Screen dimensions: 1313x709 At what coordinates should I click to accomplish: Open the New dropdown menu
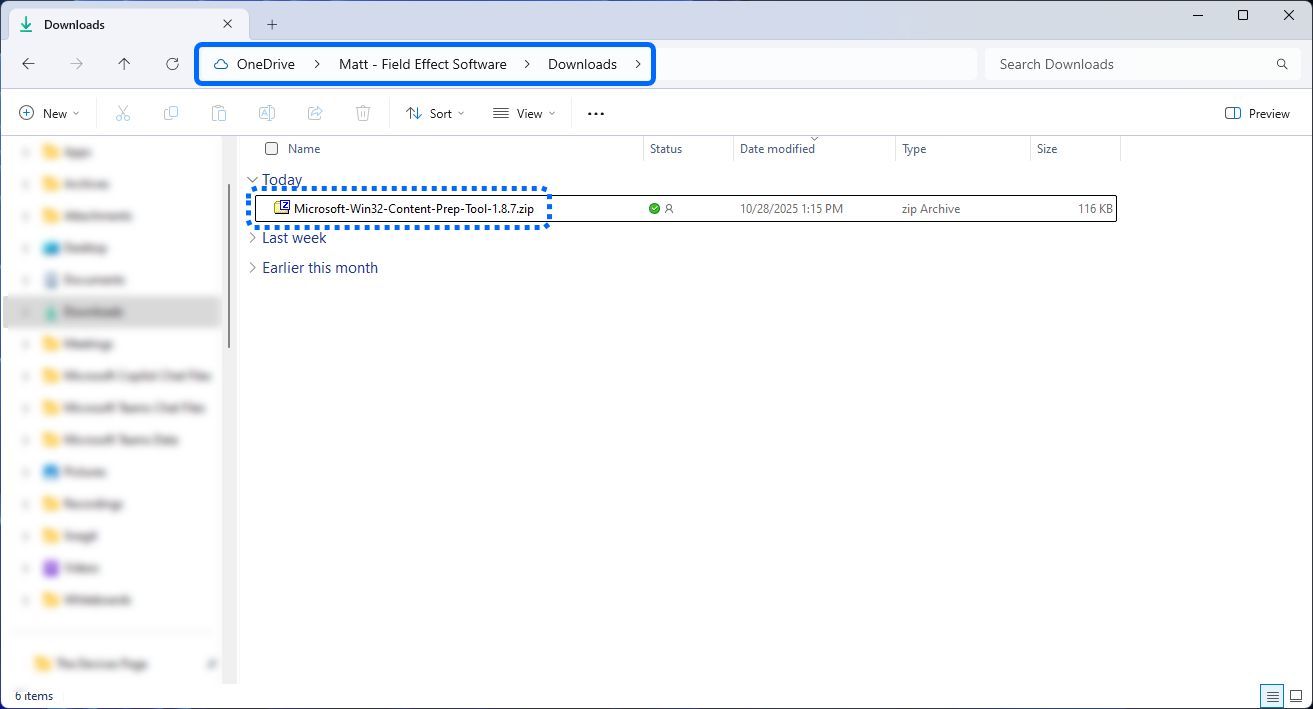(x=49, y=114)
